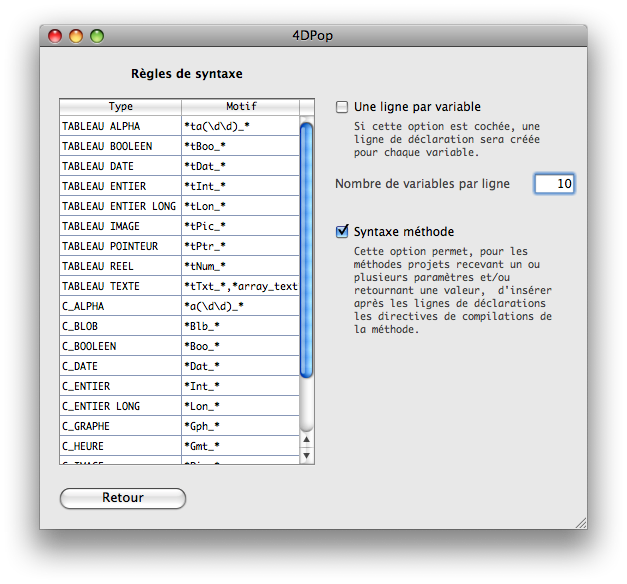Select the TABLEAU POINTEUR type cell
Image resolution: width=627 pixels, height=584 pixels.
coord(120,246)
